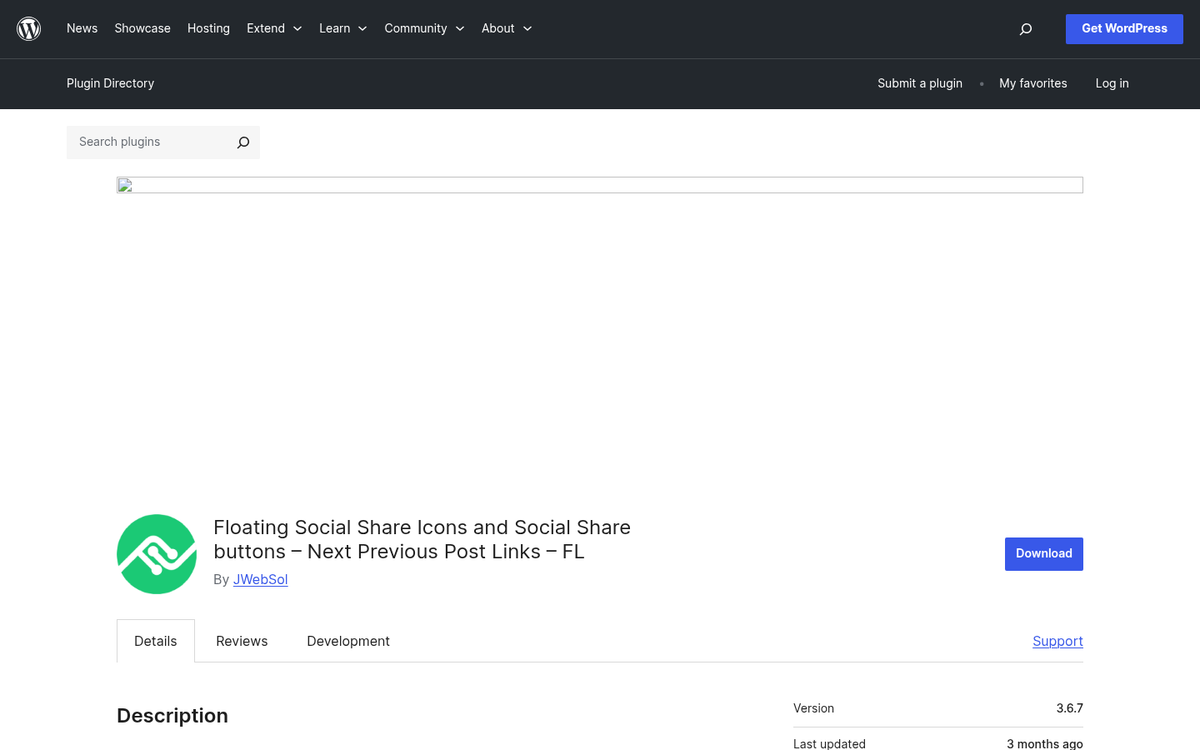Viewport: 1200px width, 750px height.
Task: Expand the Extend menu
Action: tap(274, 29)
